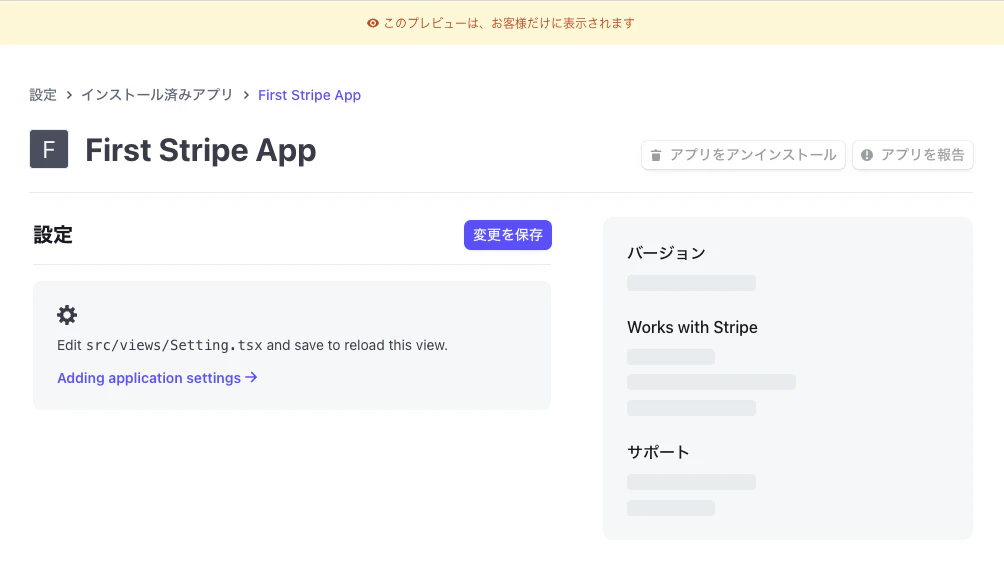Image resolution: width=1004 pixels, height=577 pixels.
Task: Click the chevron after 設定 breadcrumb
Action: [69, 95]
